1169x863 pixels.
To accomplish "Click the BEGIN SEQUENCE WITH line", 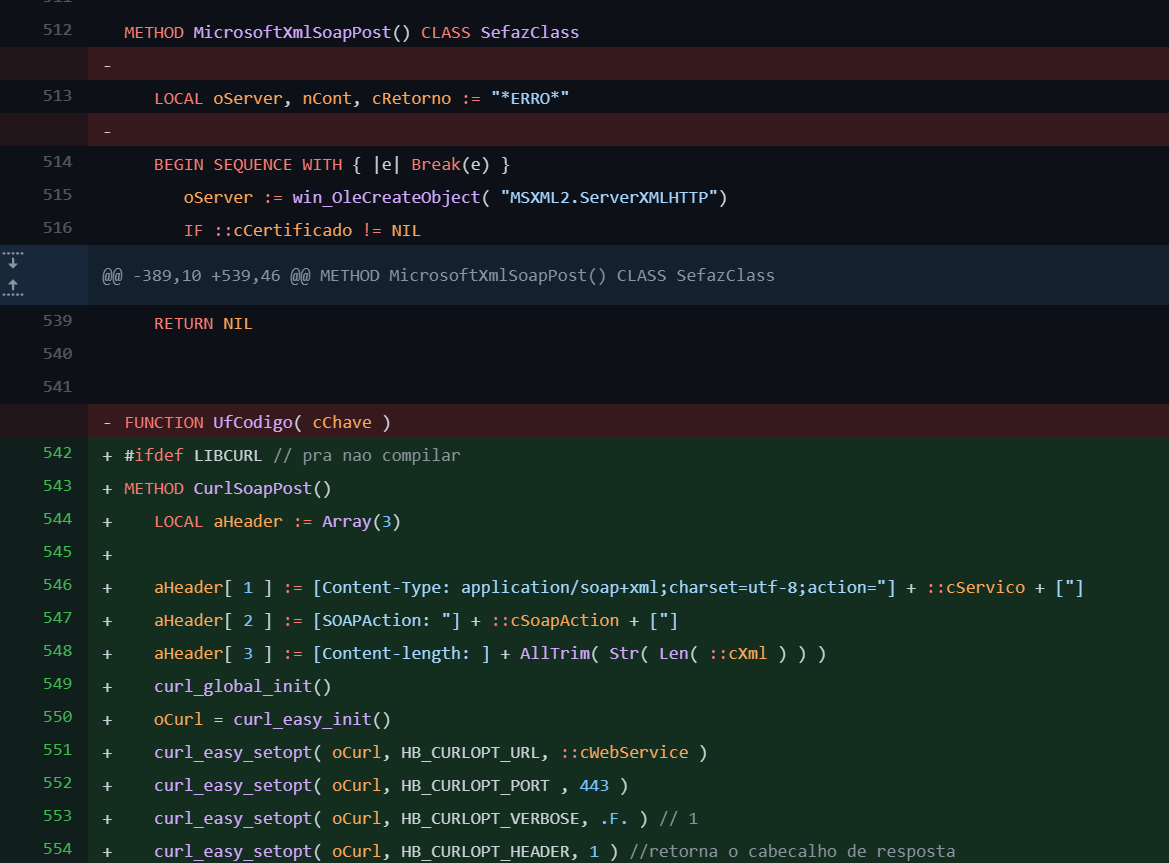I will tap(331, 164).
